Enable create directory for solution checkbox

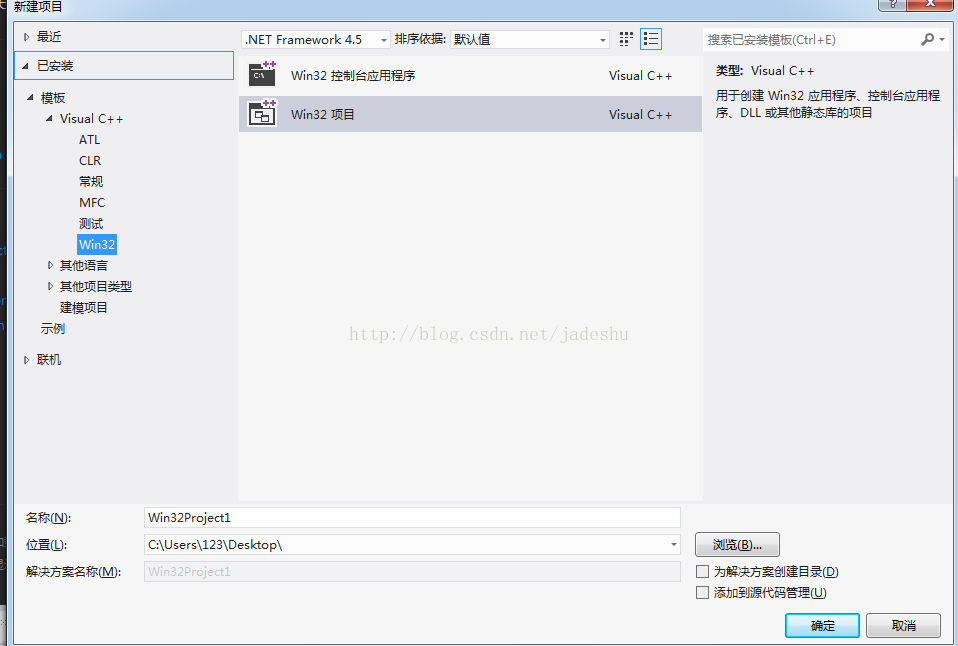[703, 571]
